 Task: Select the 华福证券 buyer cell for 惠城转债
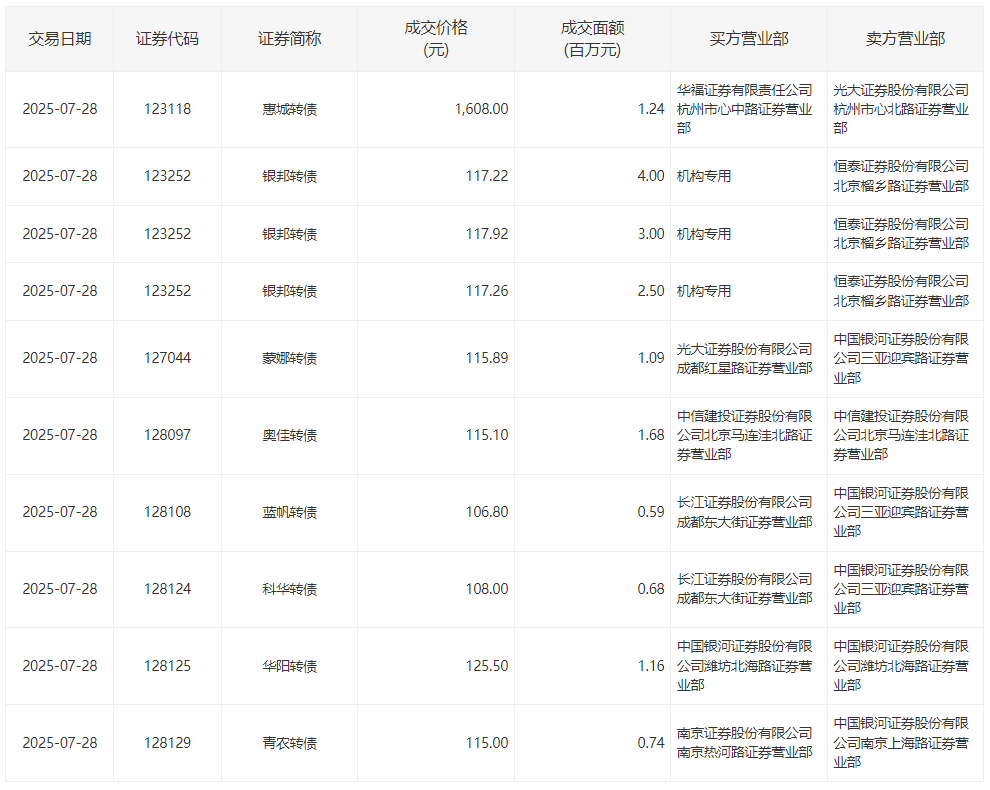coord(745,109)
